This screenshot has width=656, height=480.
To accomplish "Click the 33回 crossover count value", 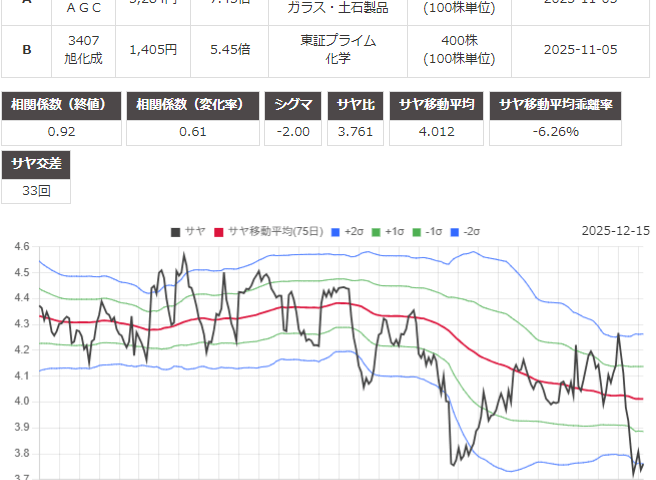I will click(x=37, y=190).
